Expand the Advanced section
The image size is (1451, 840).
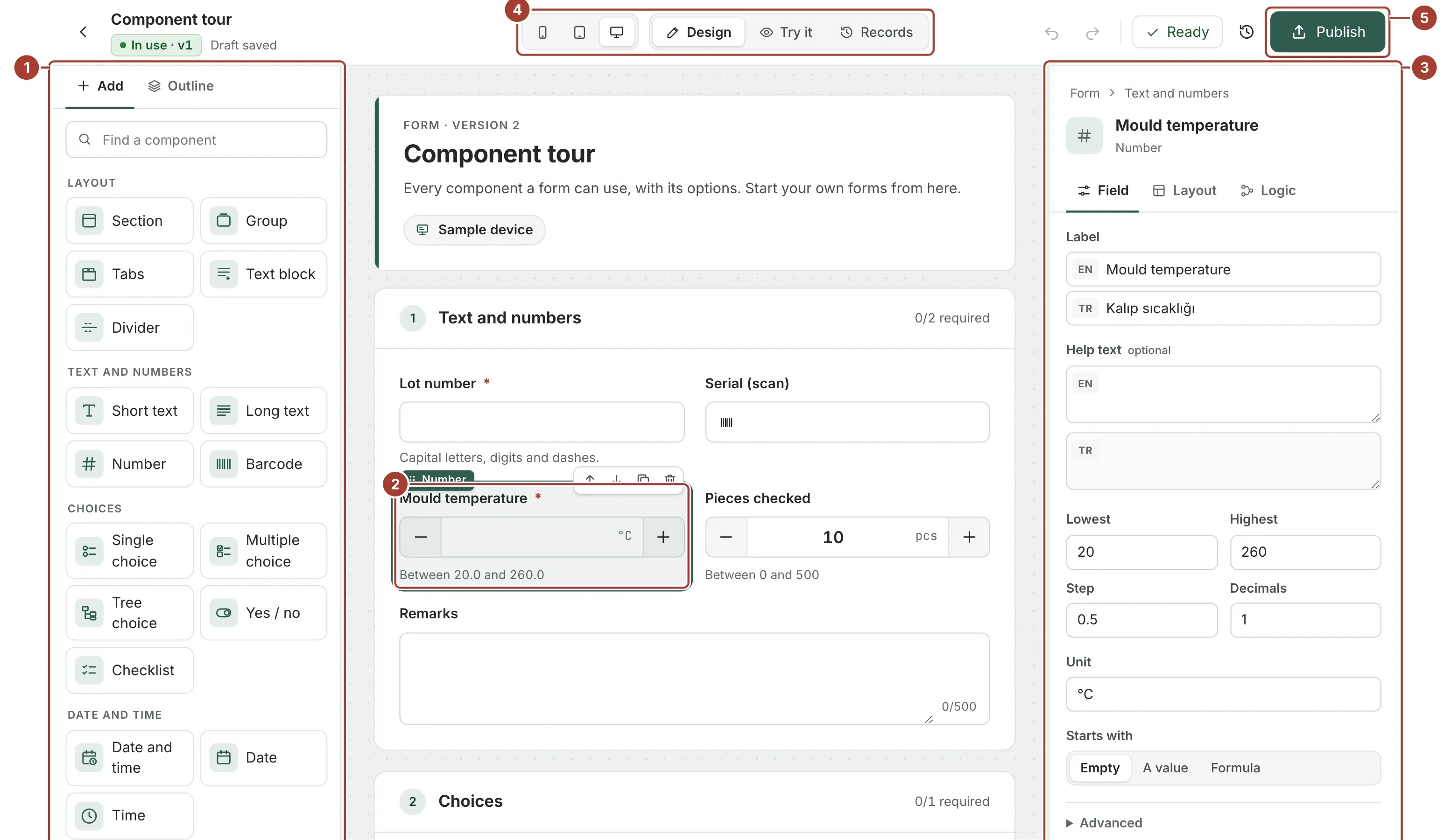[1105, 822]
